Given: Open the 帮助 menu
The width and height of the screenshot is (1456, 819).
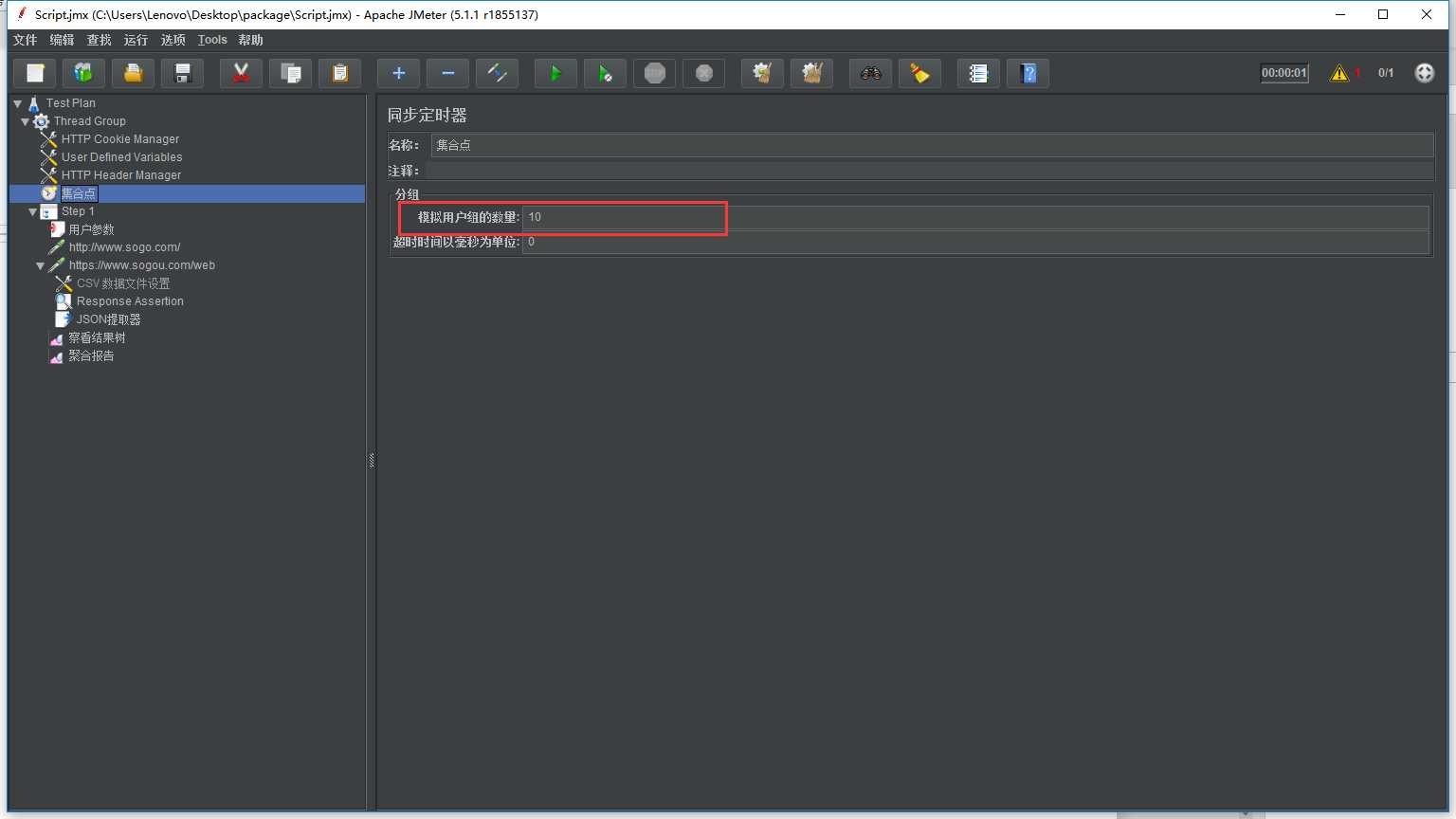Looking at the screenshot, I should pos(251,40).
